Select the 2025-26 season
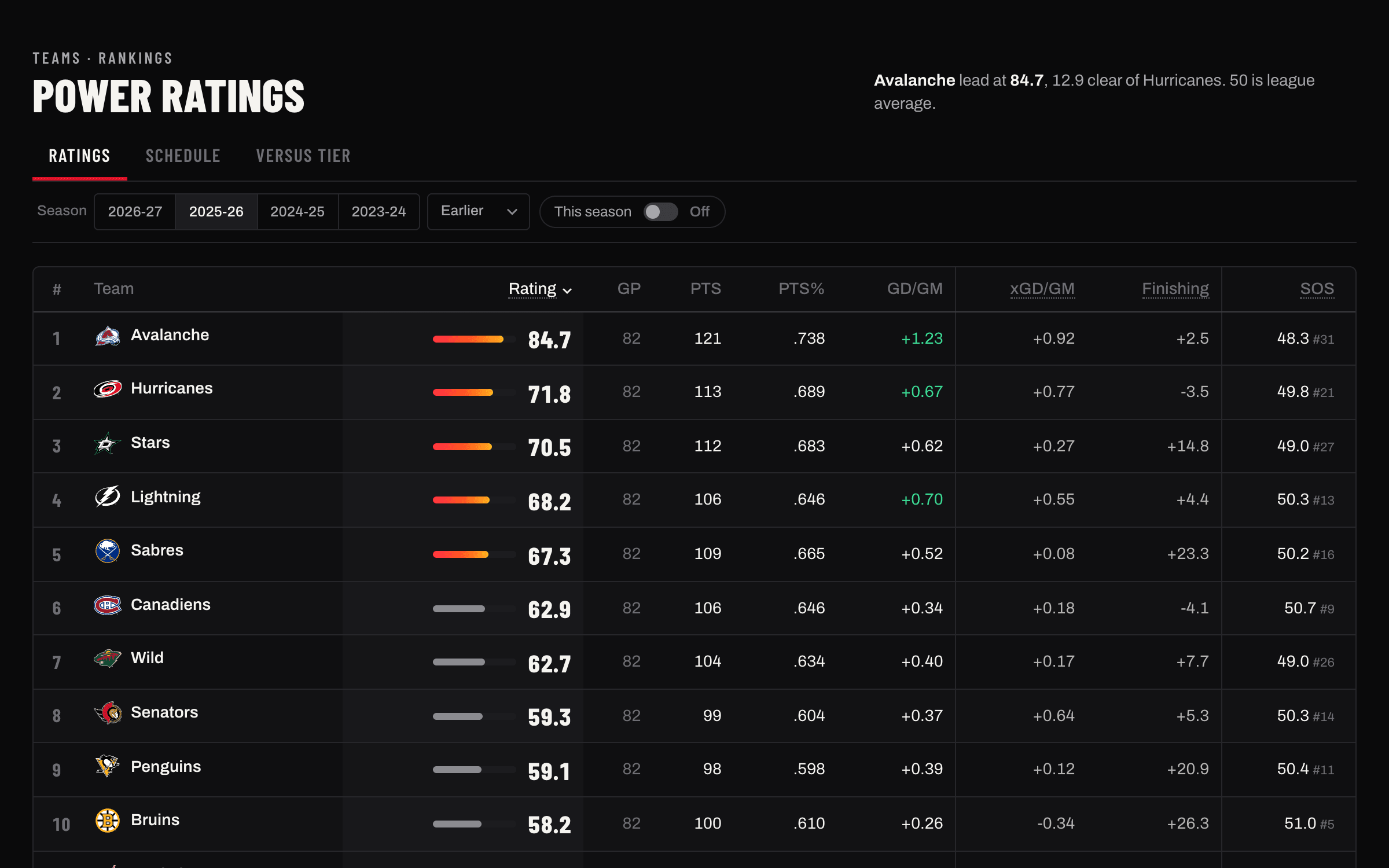 click(x=216, y=212)
